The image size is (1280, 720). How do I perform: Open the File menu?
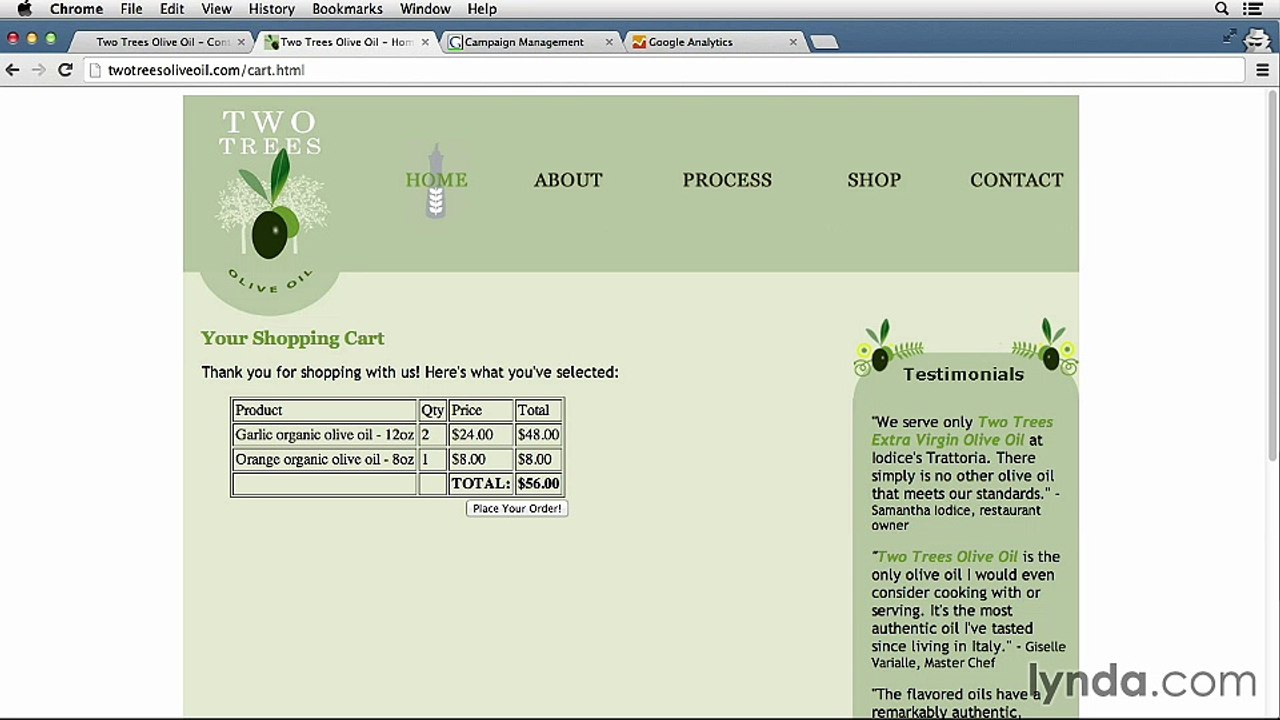pos(131,9)
